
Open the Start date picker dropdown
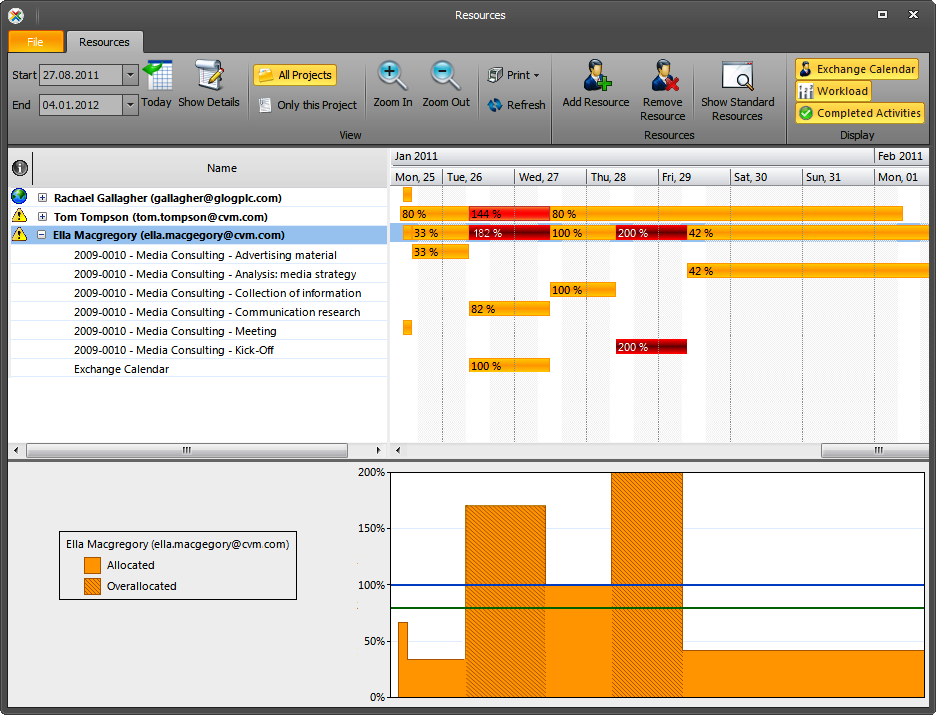129,75
